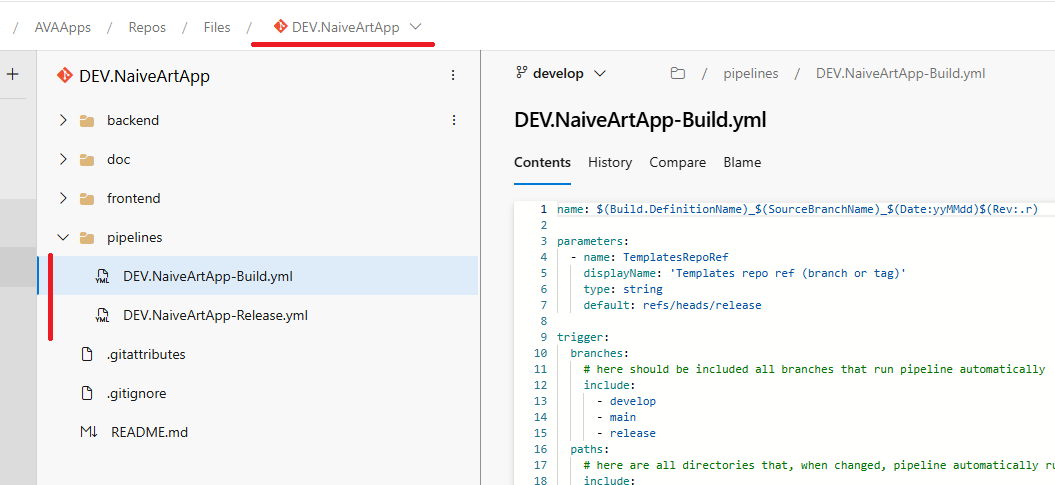Click the branches: code line
Viewport: 1055px width, 485px height.
[599, 353]
